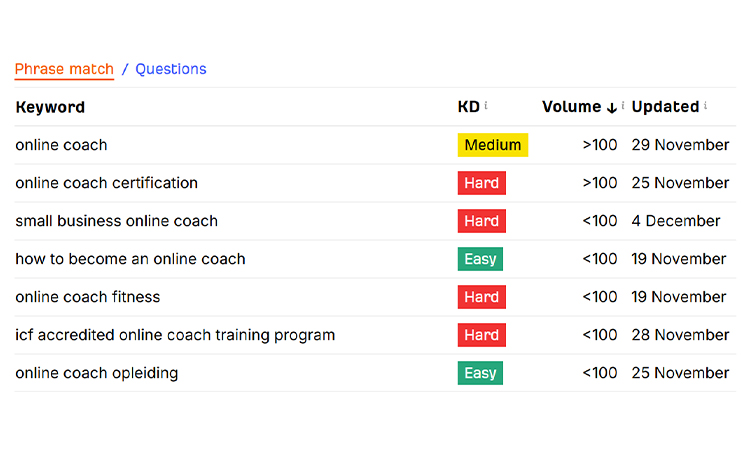Click the Easy badge for online coach opleiding
The image size is (750, 450).
(x=480, y=373)
